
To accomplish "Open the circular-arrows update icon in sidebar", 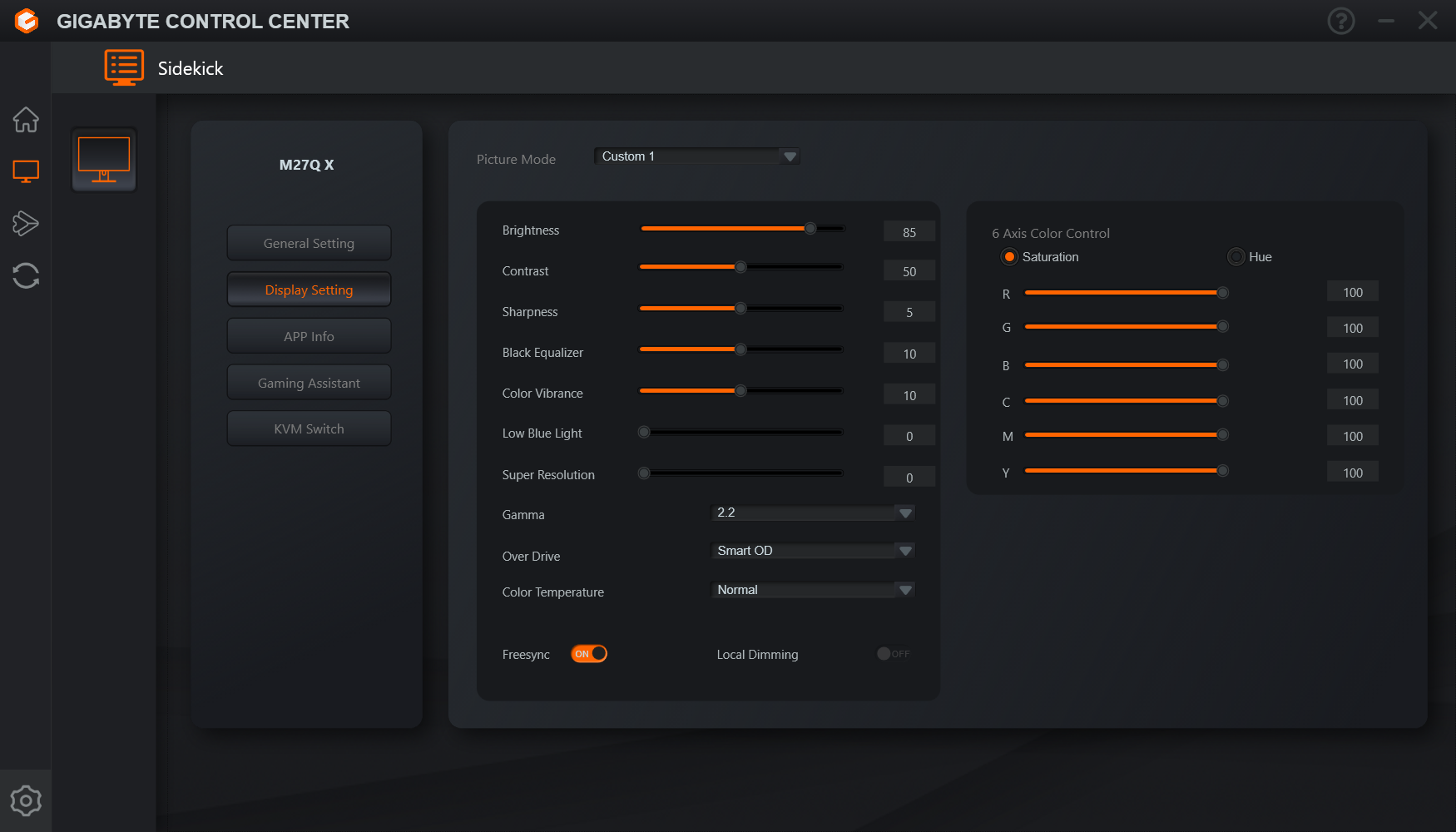I will (x=26, y=275).
